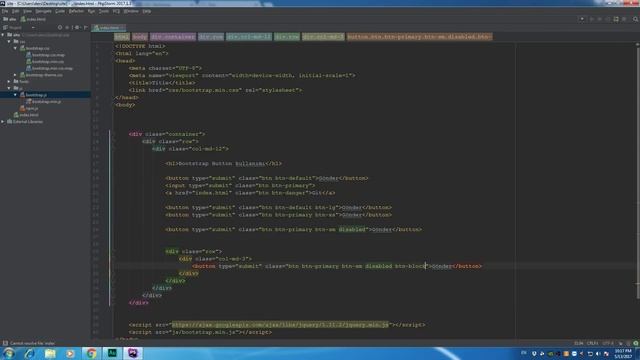640x360 pixels.
Task: Click tool window toggle in status bar
Action: (5, 344)
